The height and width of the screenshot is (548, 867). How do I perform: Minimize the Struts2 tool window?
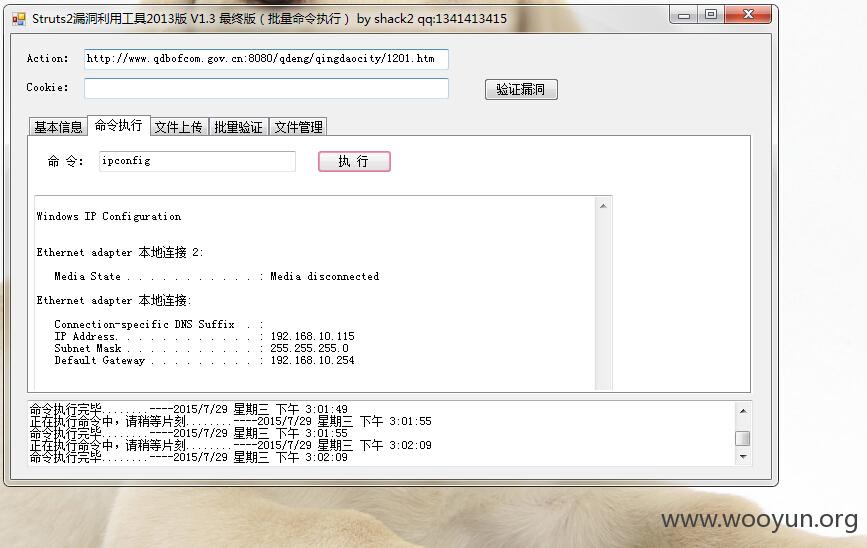click(x=684, y=15)
